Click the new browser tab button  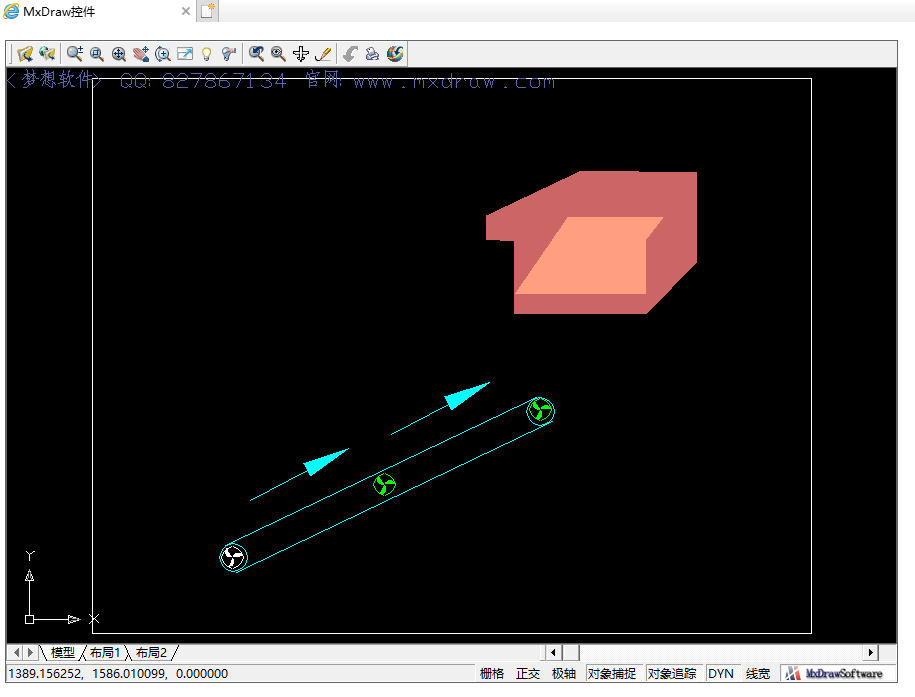tap(207, 11)
